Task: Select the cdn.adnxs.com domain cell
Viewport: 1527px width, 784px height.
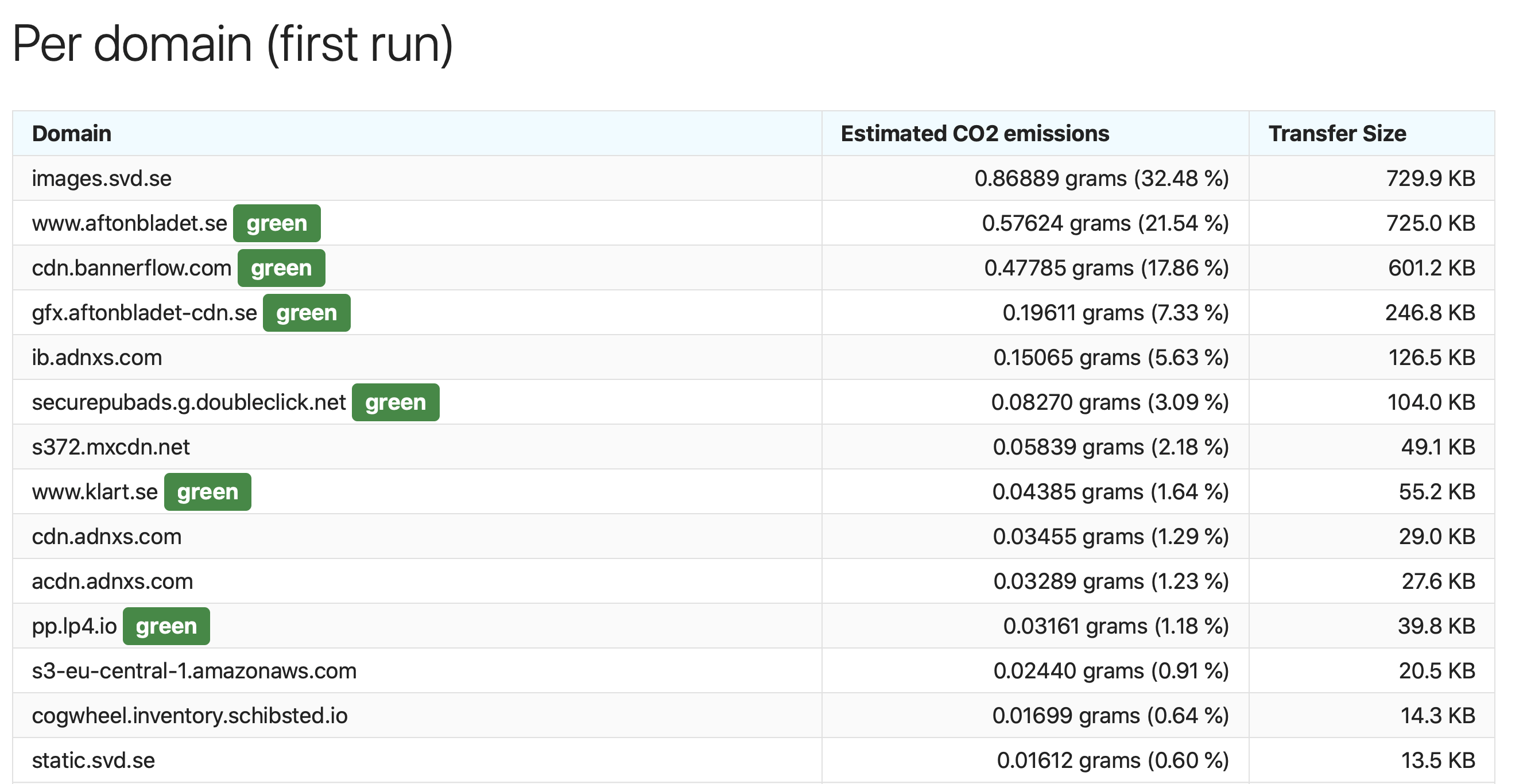Action: [417, 536]
